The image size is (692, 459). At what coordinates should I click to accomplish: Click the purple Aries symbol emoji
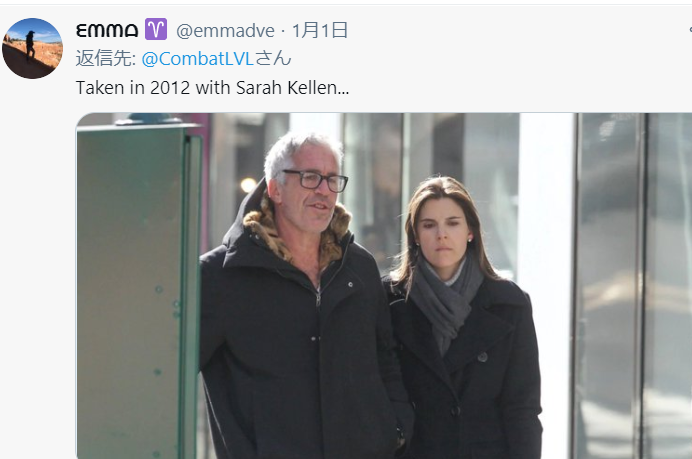pos(156,30)
